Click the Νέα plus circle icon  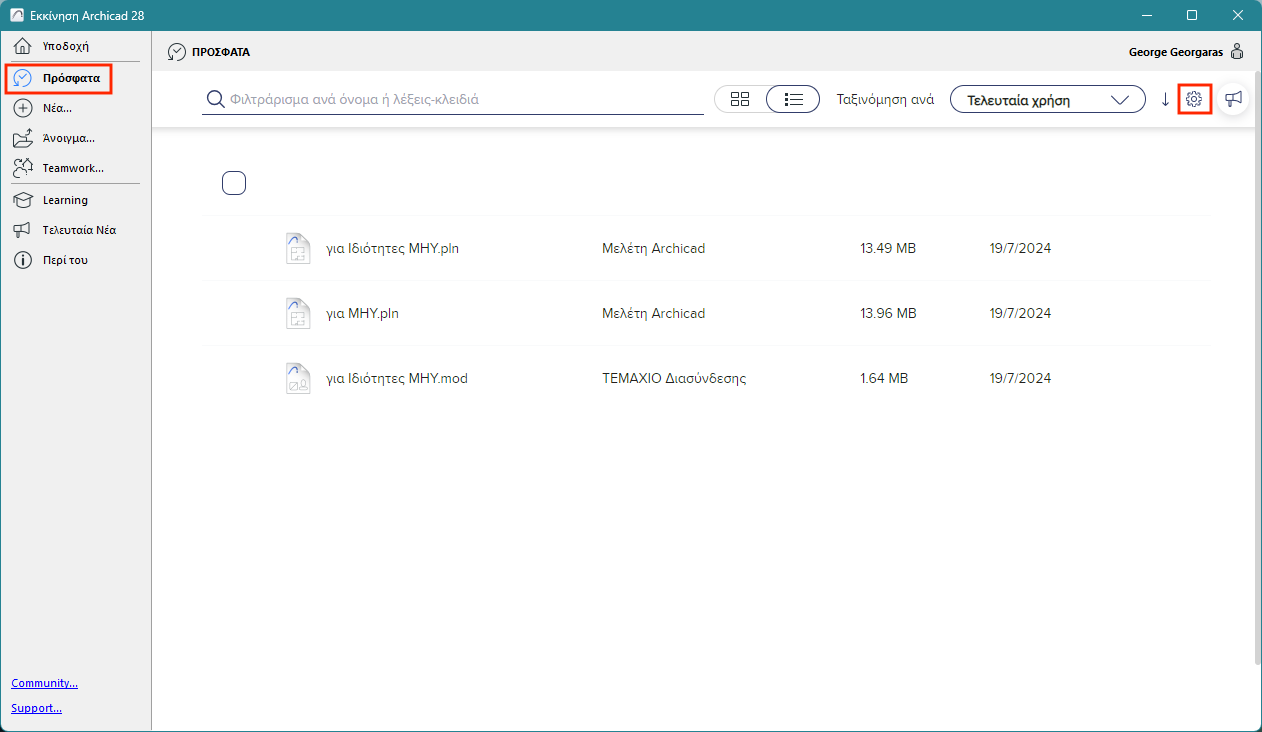tap(23, 108)
